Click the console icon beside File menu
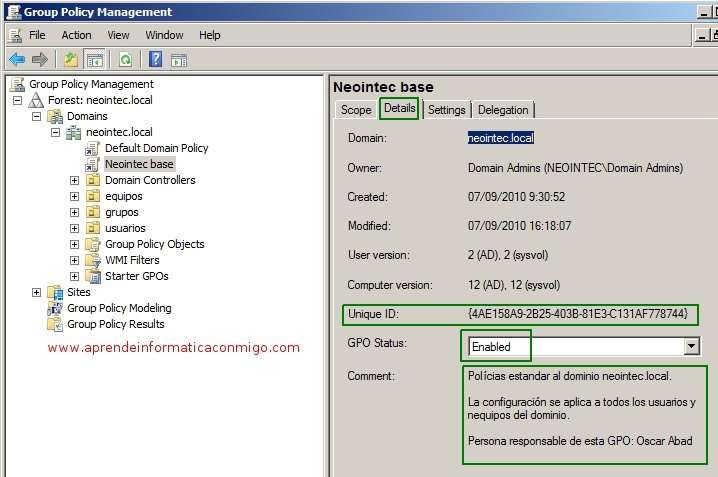 coord(15,35)
